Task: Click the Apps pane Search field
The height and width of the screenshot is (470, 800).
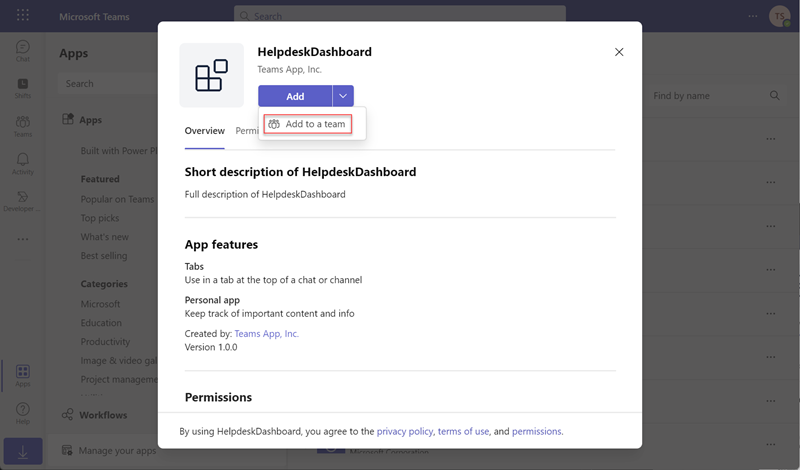Action: [x=108, y=84]
